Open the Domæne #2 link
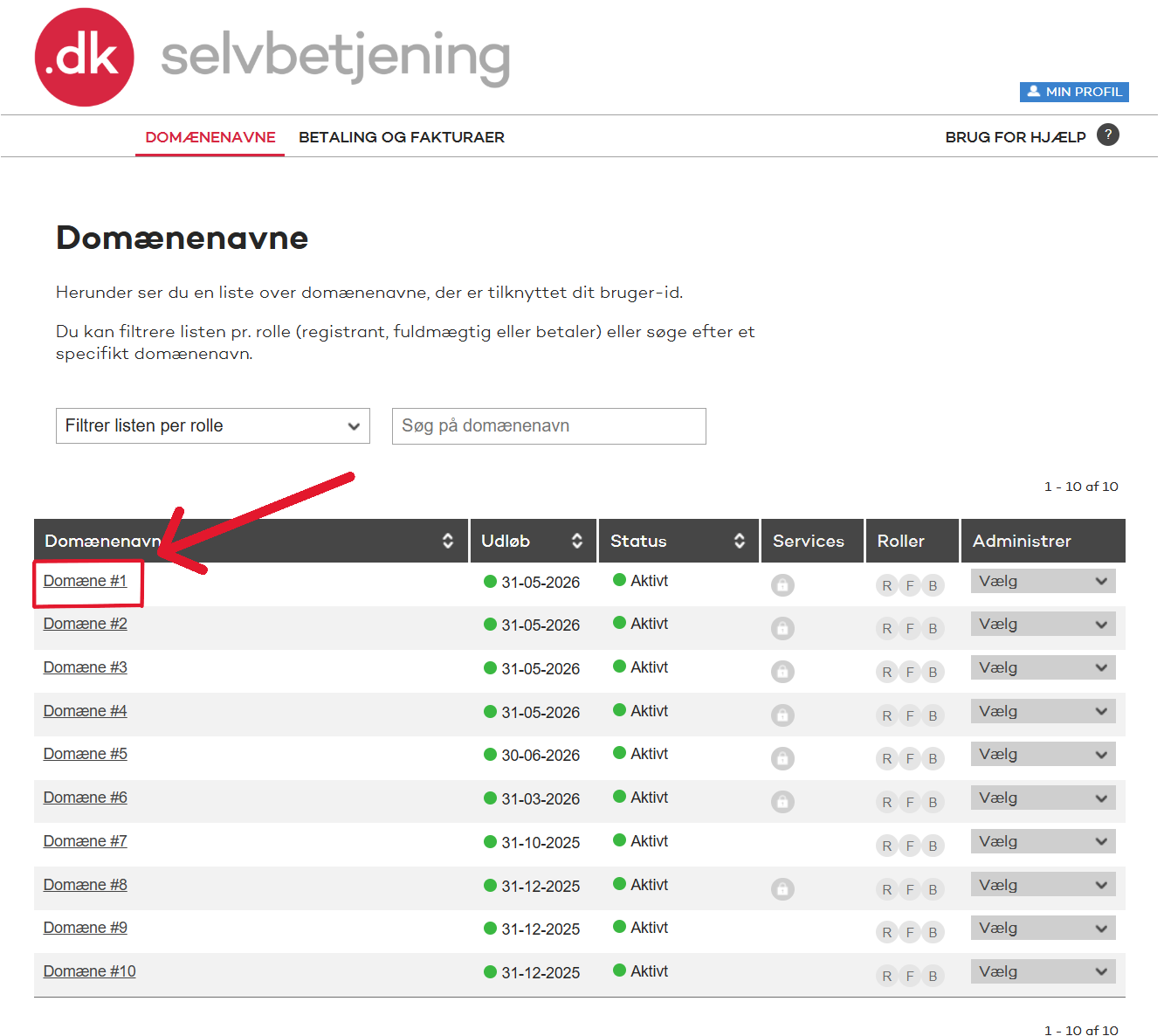 [86, 624]
